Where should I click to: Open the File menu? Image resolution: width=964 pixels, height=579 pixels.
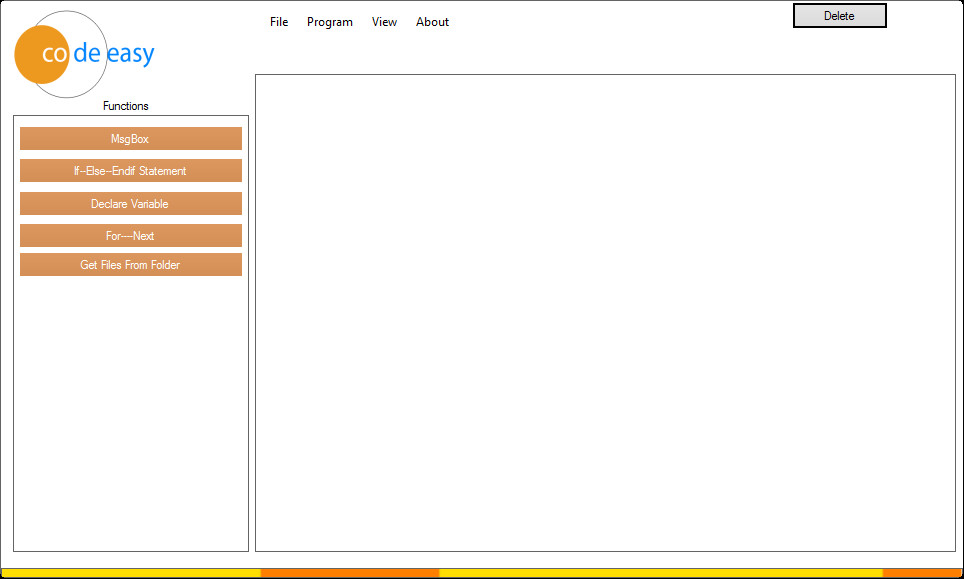pyautogui.click(x=279, y=22)
